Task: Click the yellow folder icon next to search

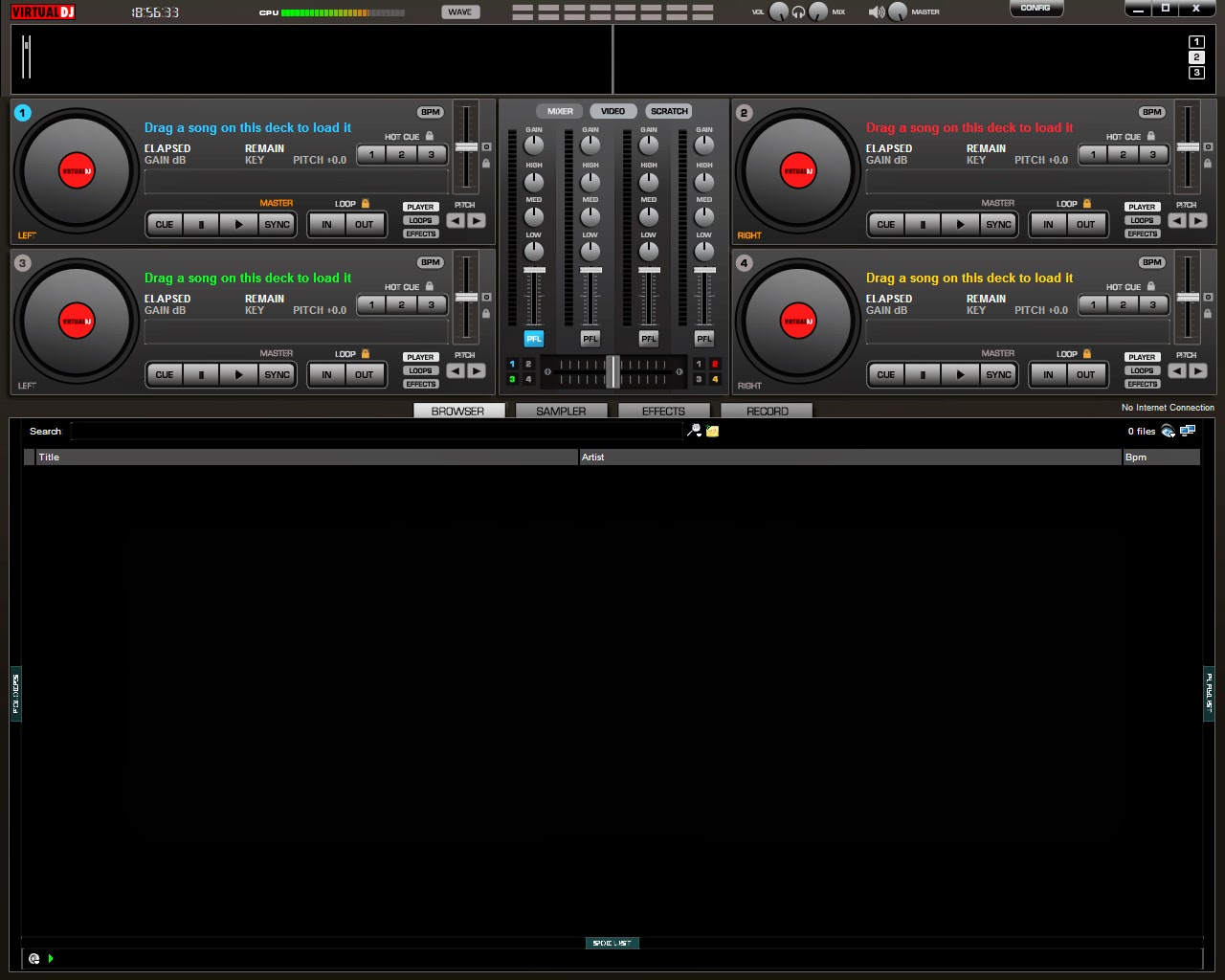Action: [712, 432]
